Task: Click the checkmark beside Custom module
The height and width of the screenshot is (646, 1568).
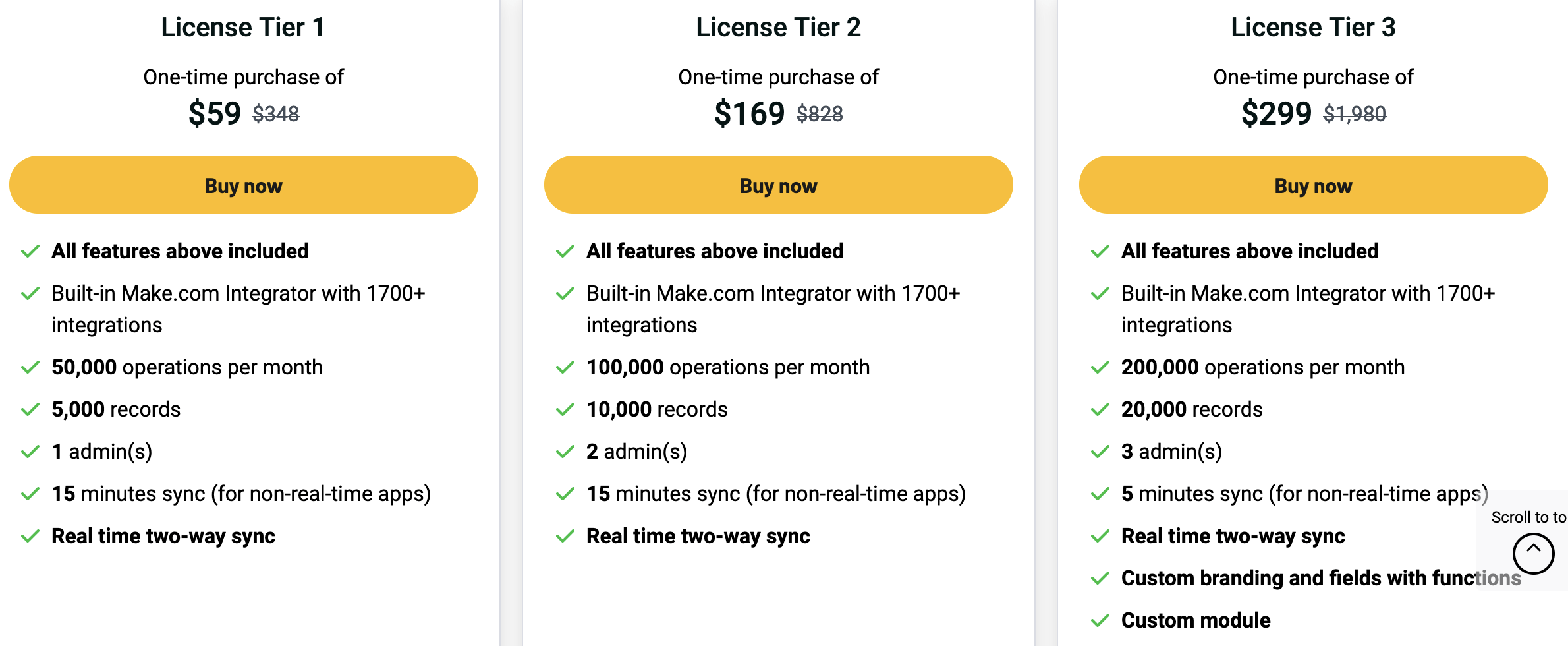Action: 1100,620
